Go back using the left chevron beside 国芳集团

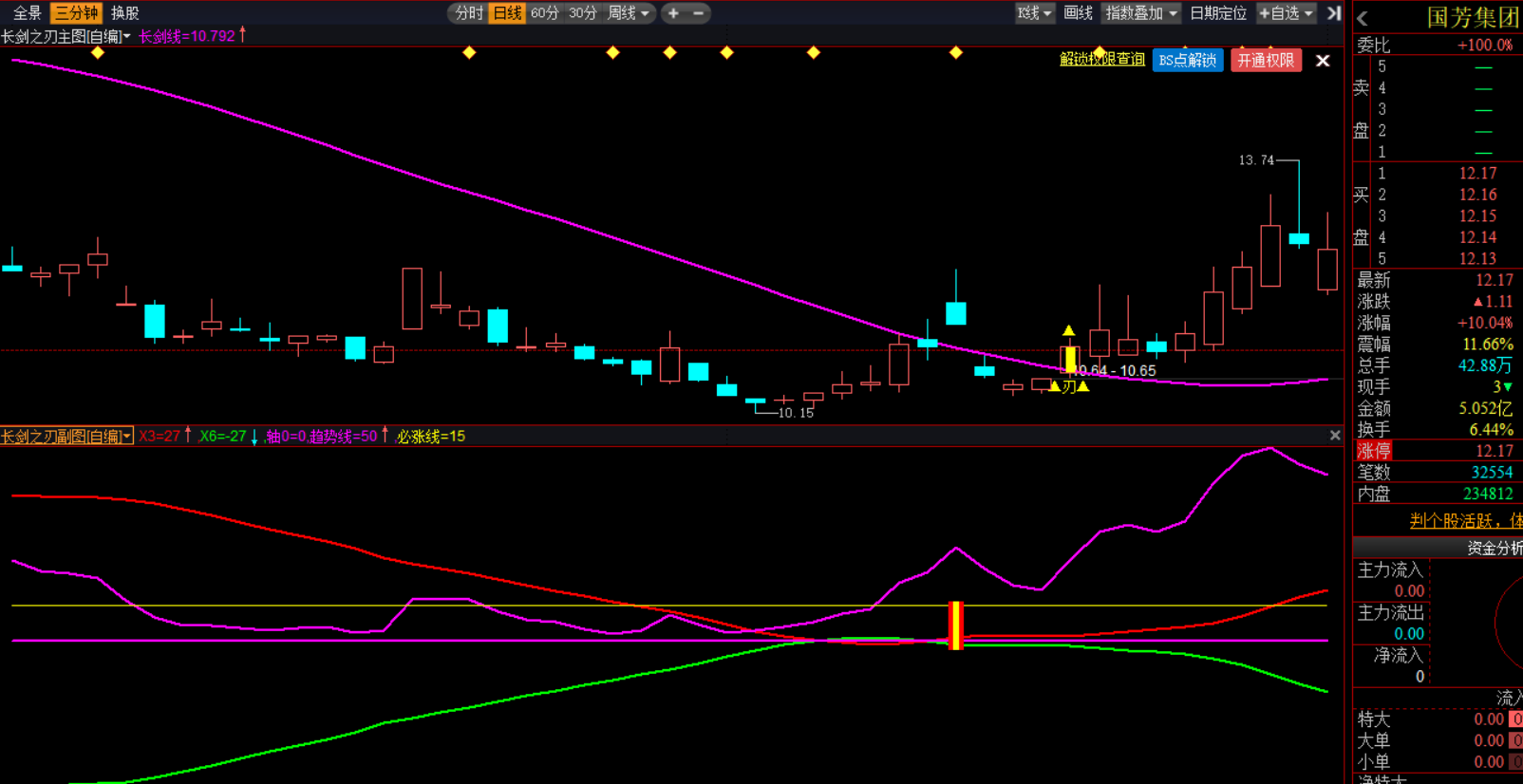[1363, 18]
